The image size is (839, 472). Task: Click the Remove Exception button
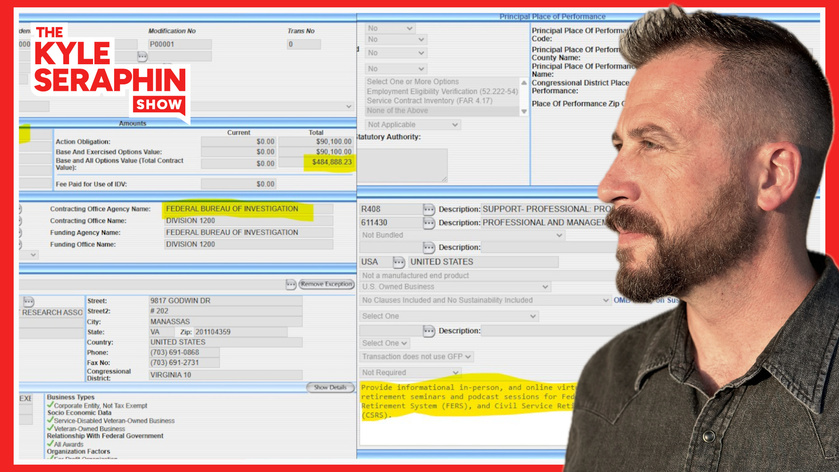[326, 284]
